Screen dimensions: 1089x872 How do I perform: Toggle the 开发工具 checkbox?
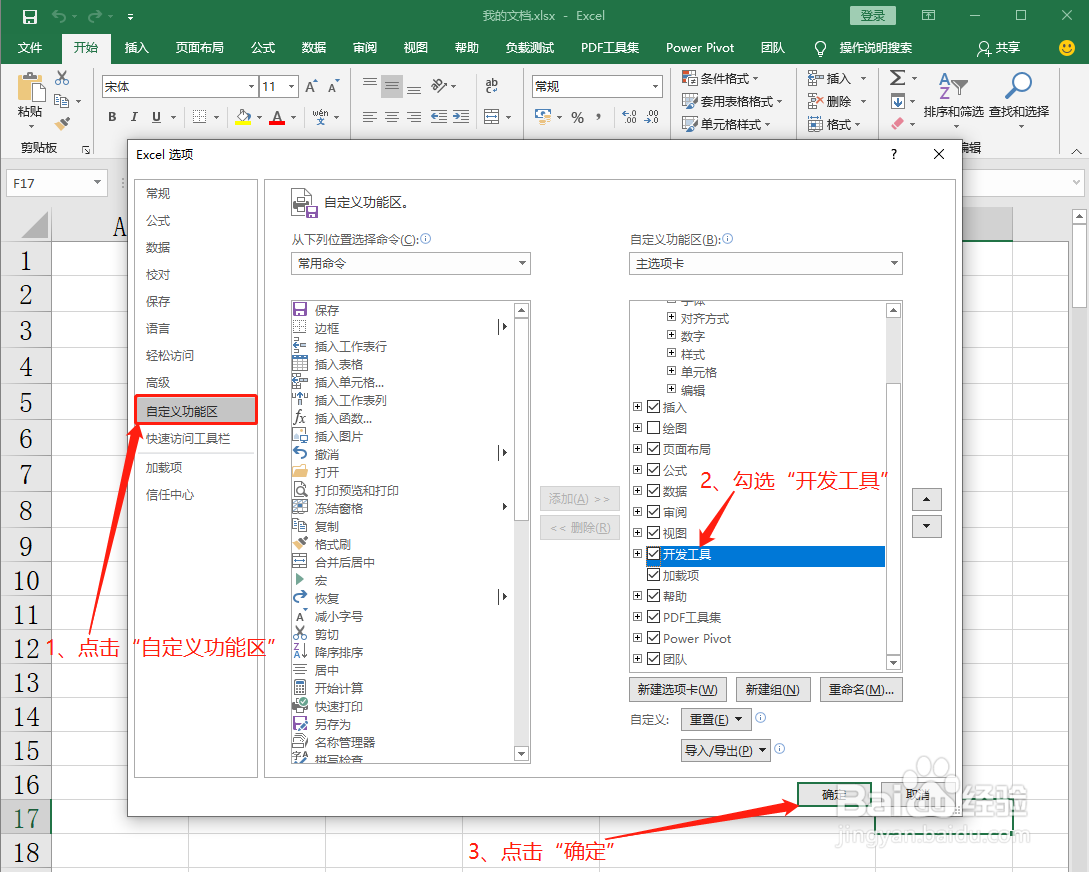[x=654, y=554]
